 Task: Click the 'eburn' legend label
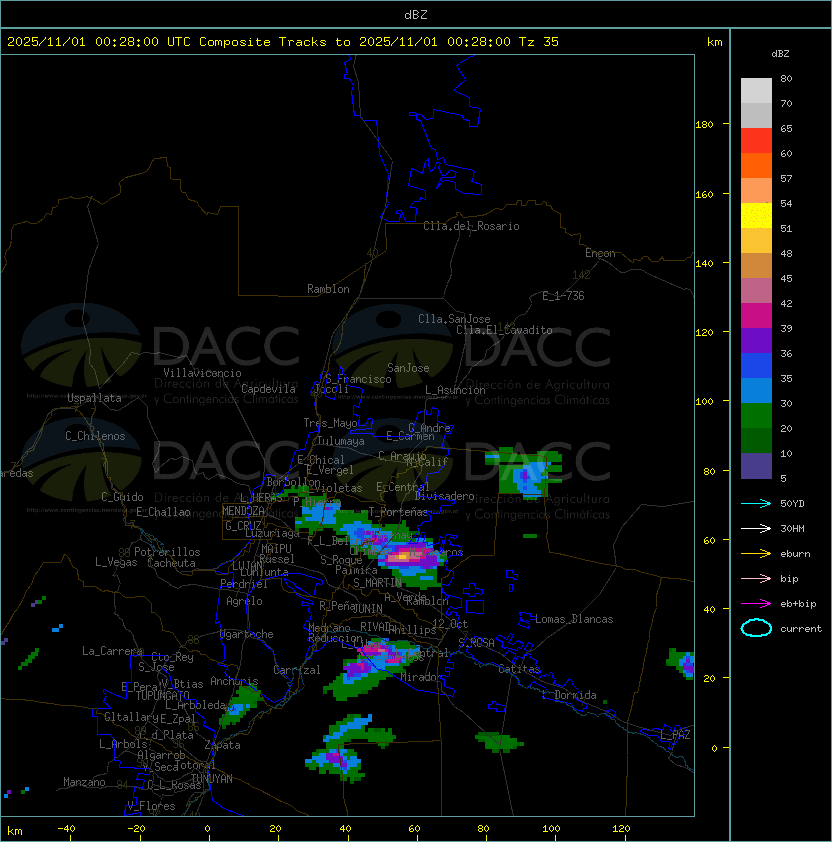pos(795,554)
